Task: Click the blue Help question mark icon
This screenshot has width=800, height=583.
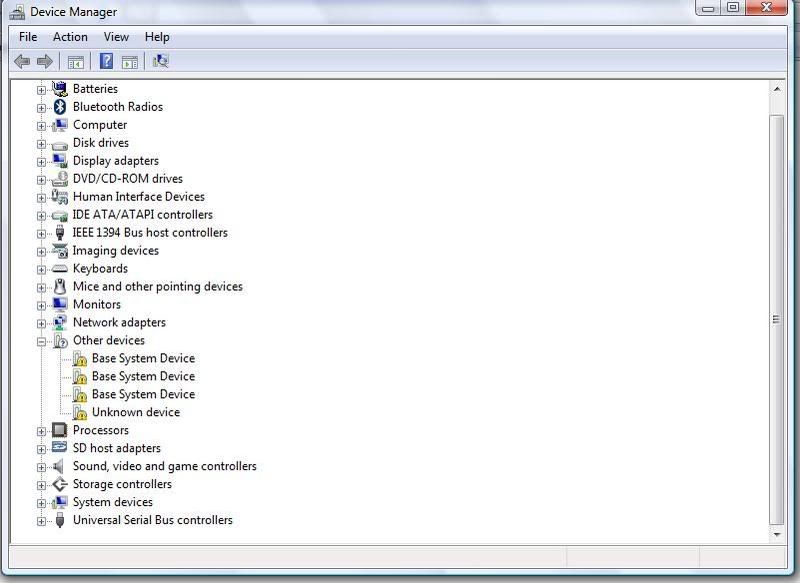Action: pyautogui.click(x=106, y=61)
